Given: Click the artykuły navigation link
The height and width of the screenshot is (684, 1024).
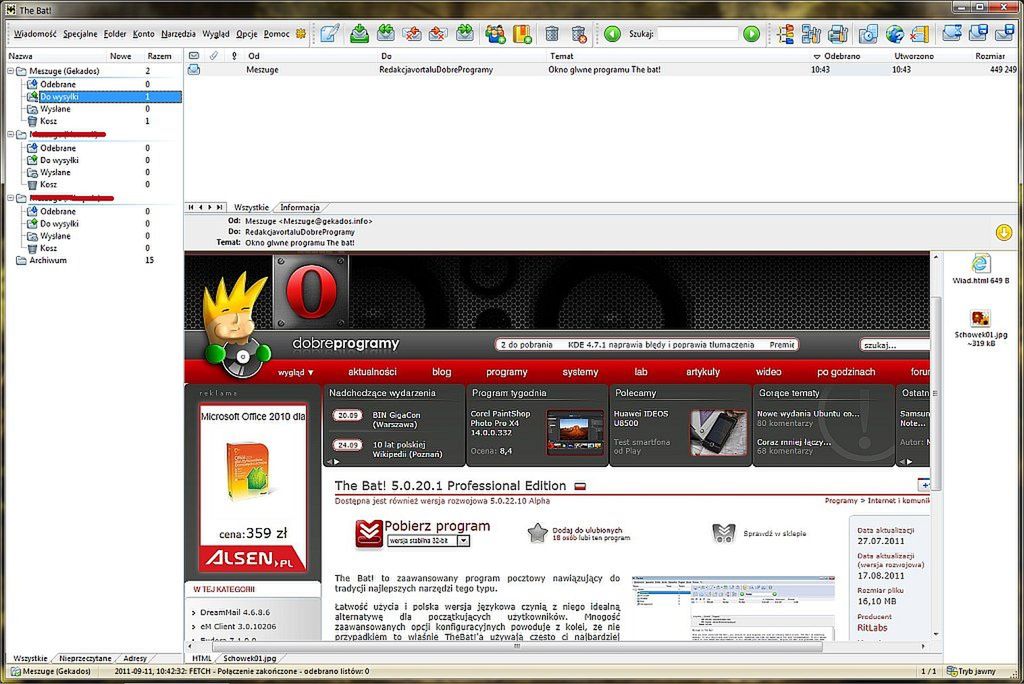Looking at the screenshot, I should coord(703,372).
